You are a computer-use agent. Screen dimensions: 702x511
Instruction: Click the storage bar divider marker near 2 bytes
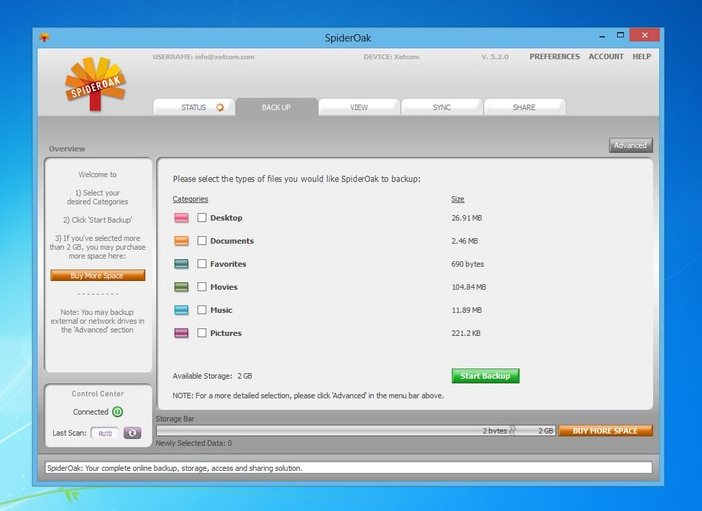coord(513,431)
